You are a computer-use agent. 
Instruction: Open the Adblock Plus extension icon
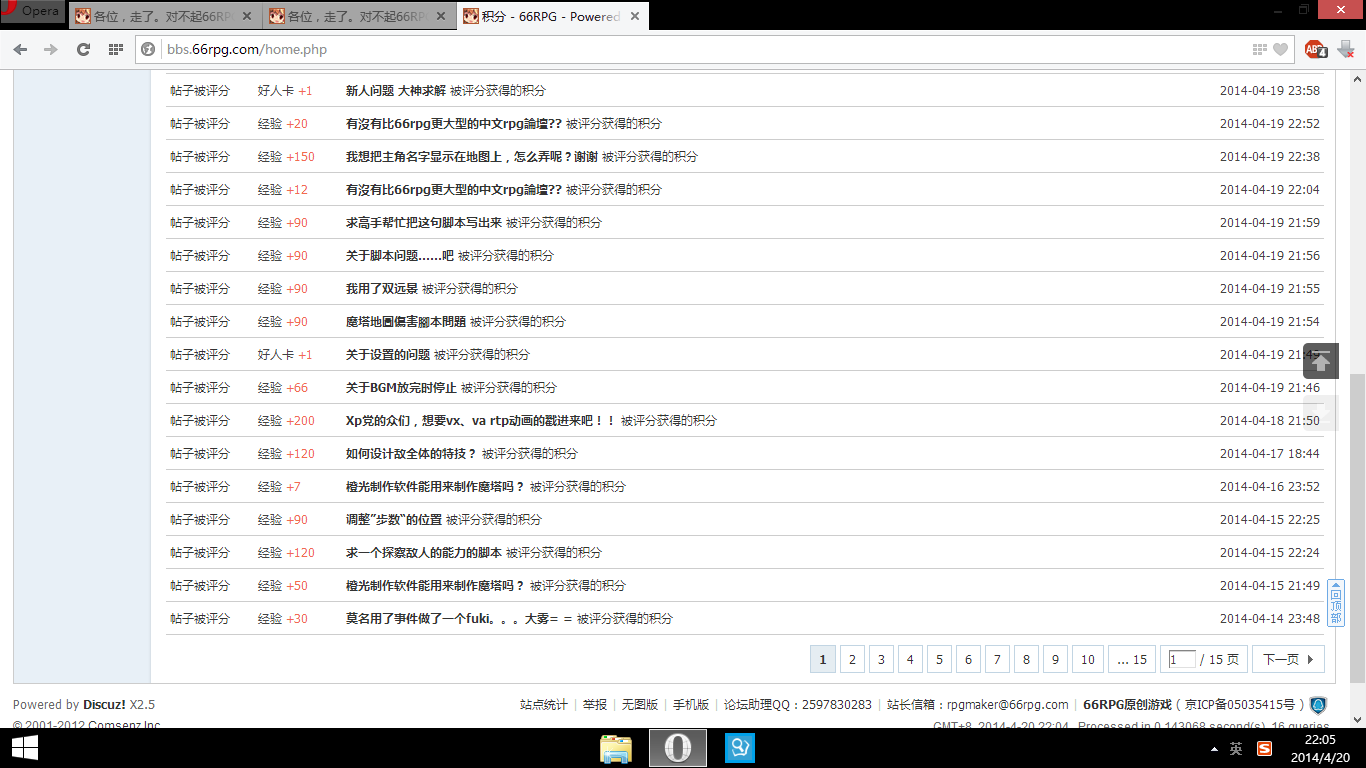click(1315, 49)
